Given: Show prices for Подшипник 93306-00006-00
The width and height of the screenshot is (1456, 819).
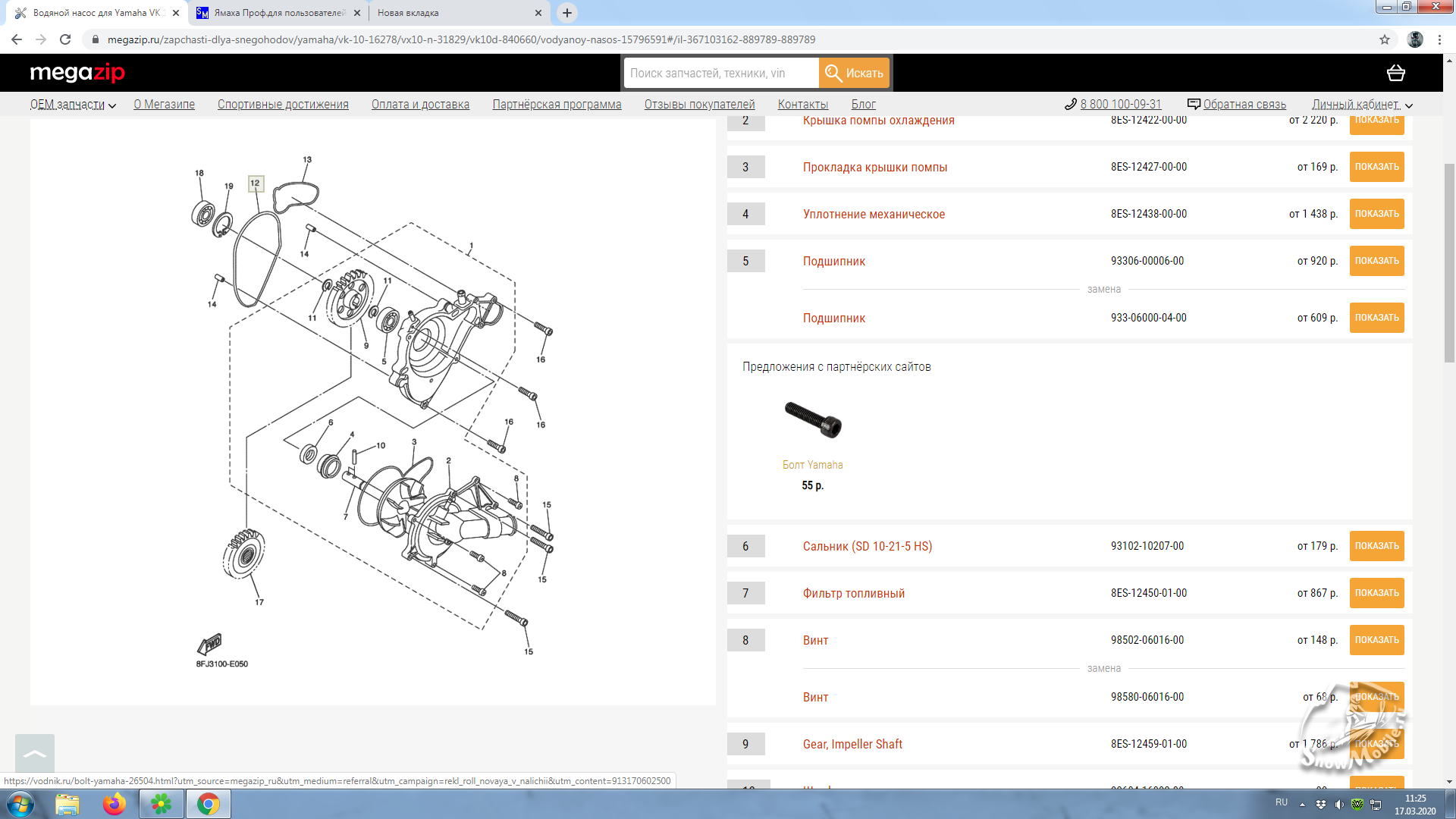Looking at the screenshot, I should pyautogui.click(x=1376, y=261).
